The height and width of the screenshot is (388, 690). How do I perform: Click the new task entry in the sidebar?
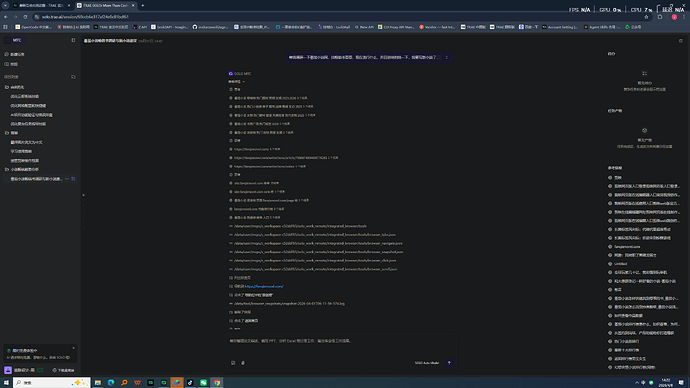[15, 54]
